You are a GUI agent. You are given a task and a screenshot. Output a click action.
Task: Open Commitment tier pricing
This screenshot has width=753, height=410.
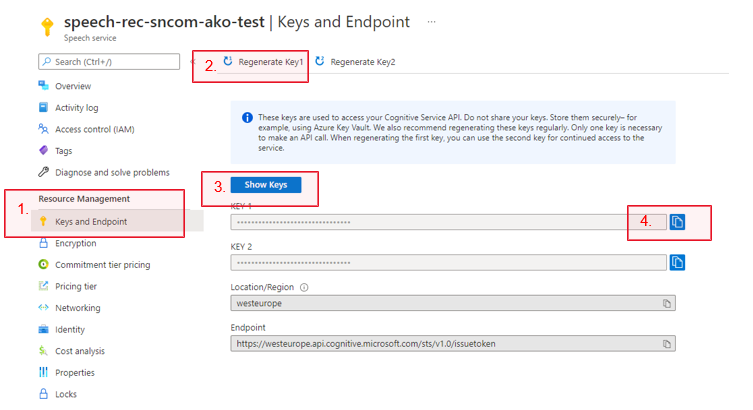coord(102,265)
